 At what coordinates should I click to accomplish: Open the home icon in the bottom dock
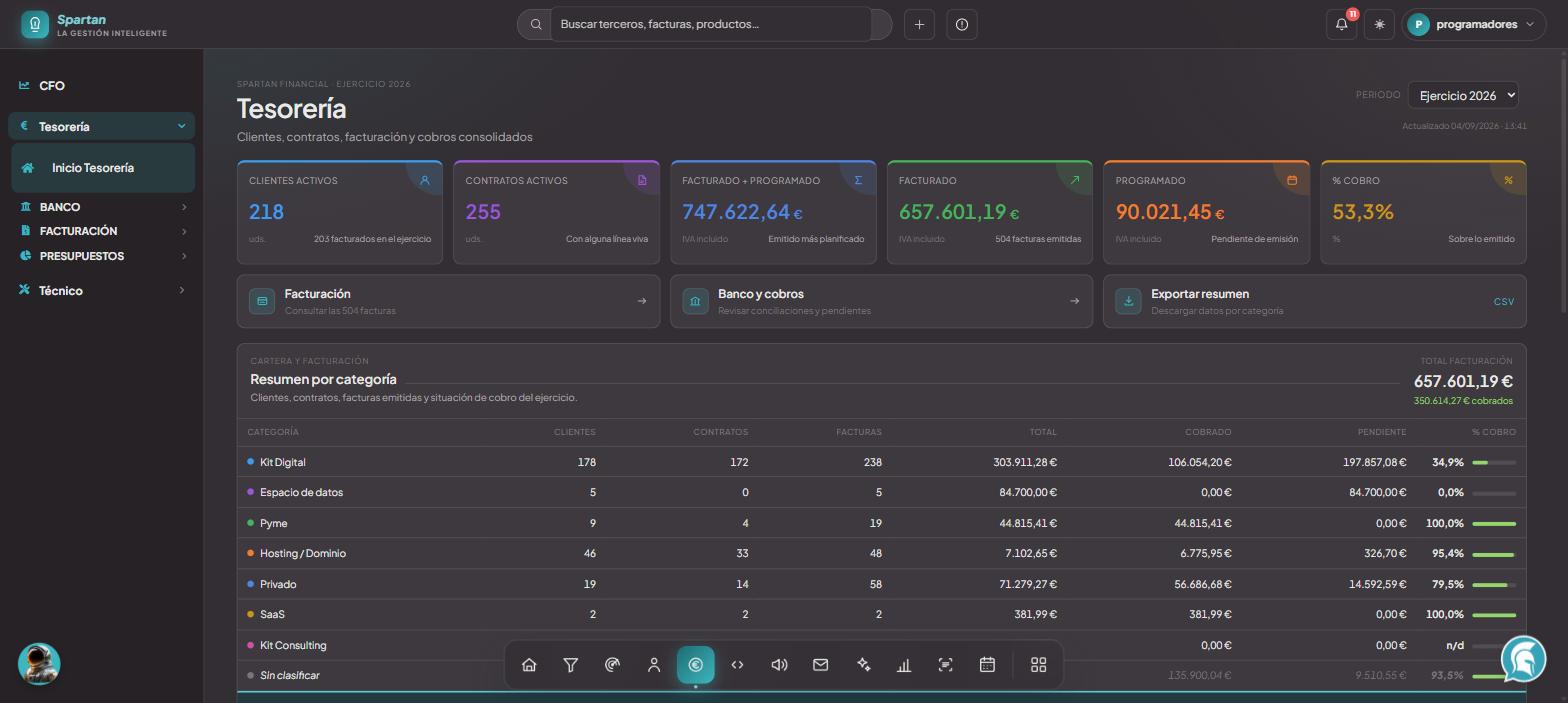529,665
